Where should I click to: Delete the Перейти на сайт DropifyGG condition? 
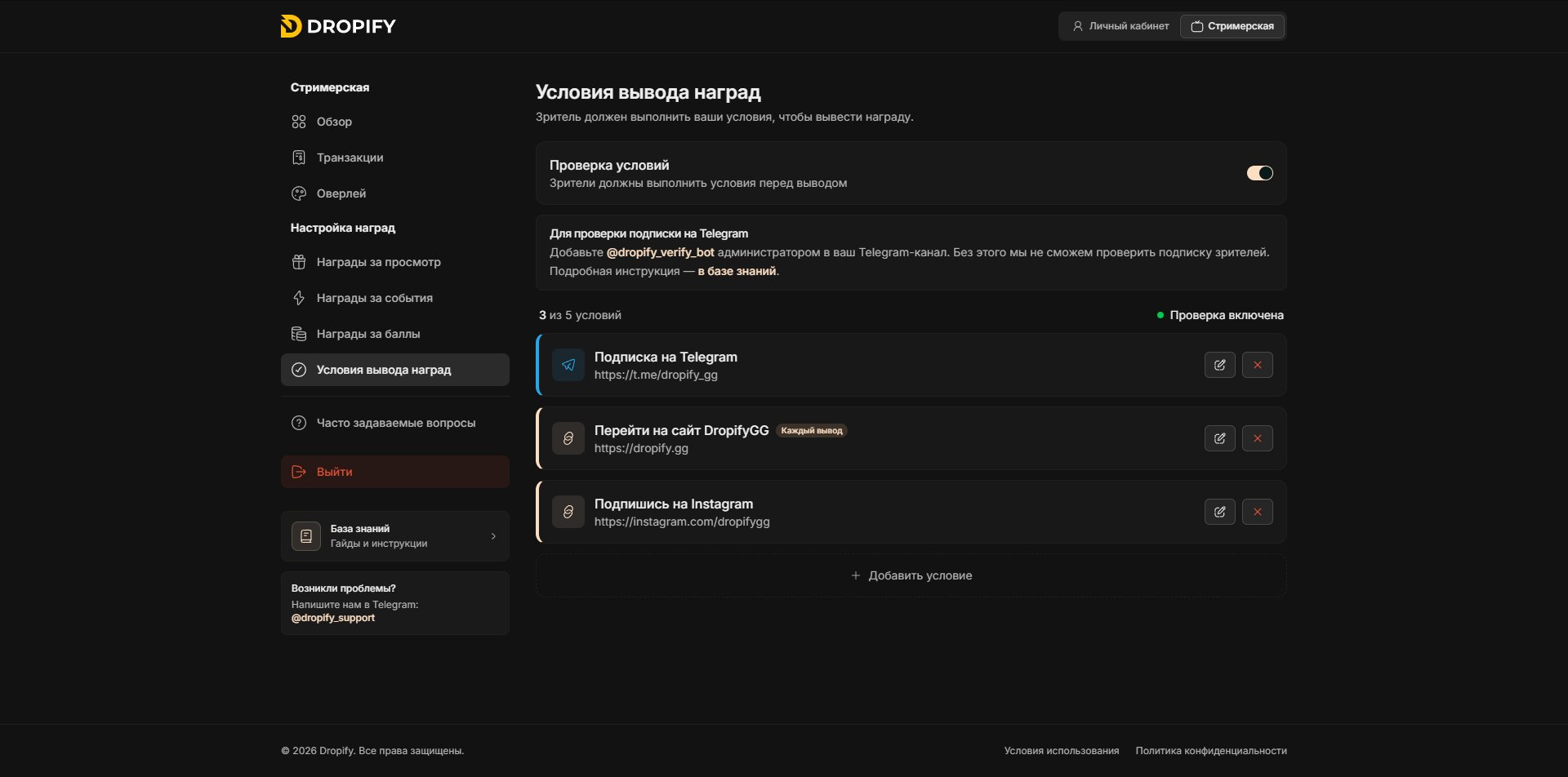1258,438
